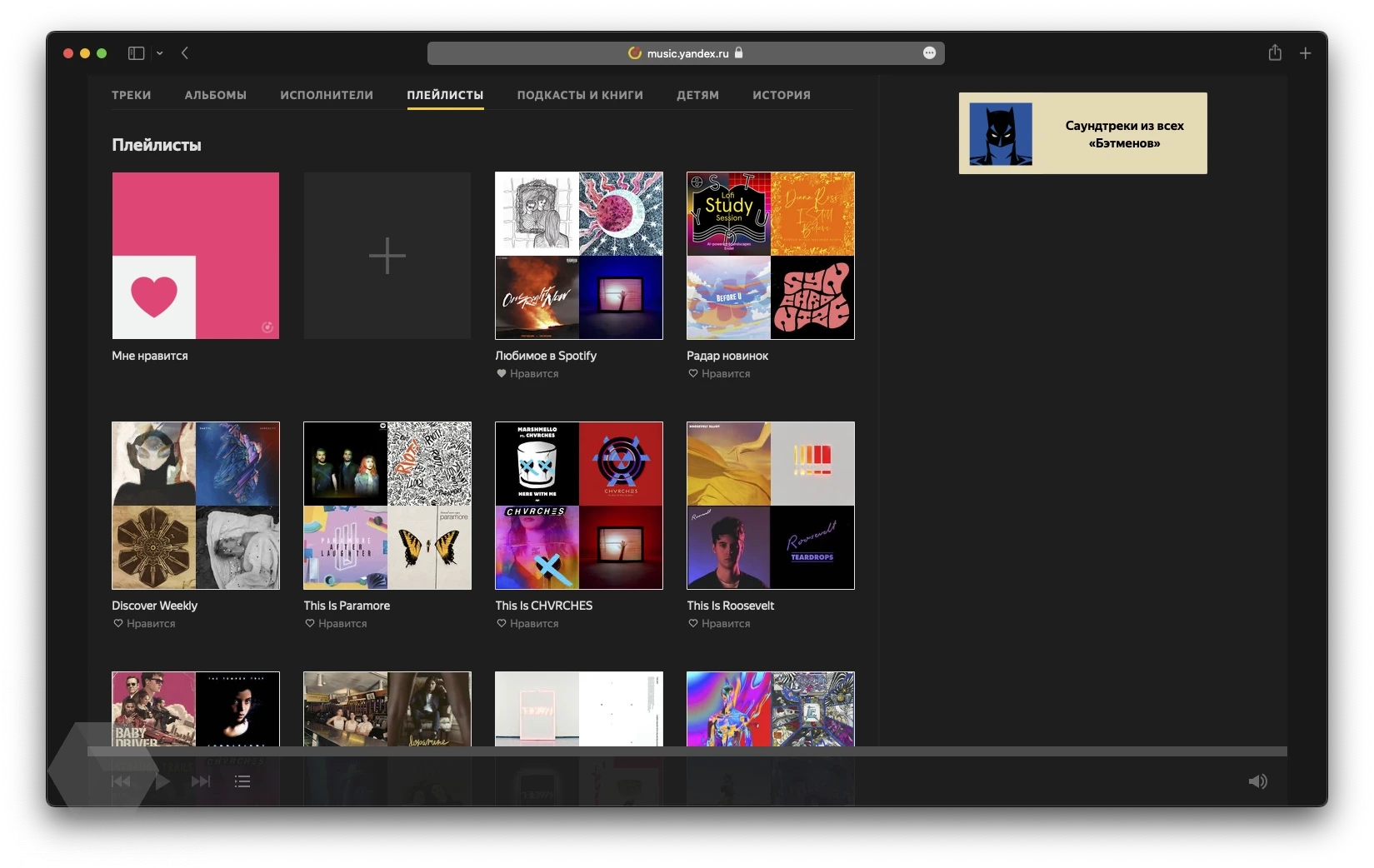
Task: Switch to the ИСПОЛНИТЕЛИ tab
Action: point(327,95)
